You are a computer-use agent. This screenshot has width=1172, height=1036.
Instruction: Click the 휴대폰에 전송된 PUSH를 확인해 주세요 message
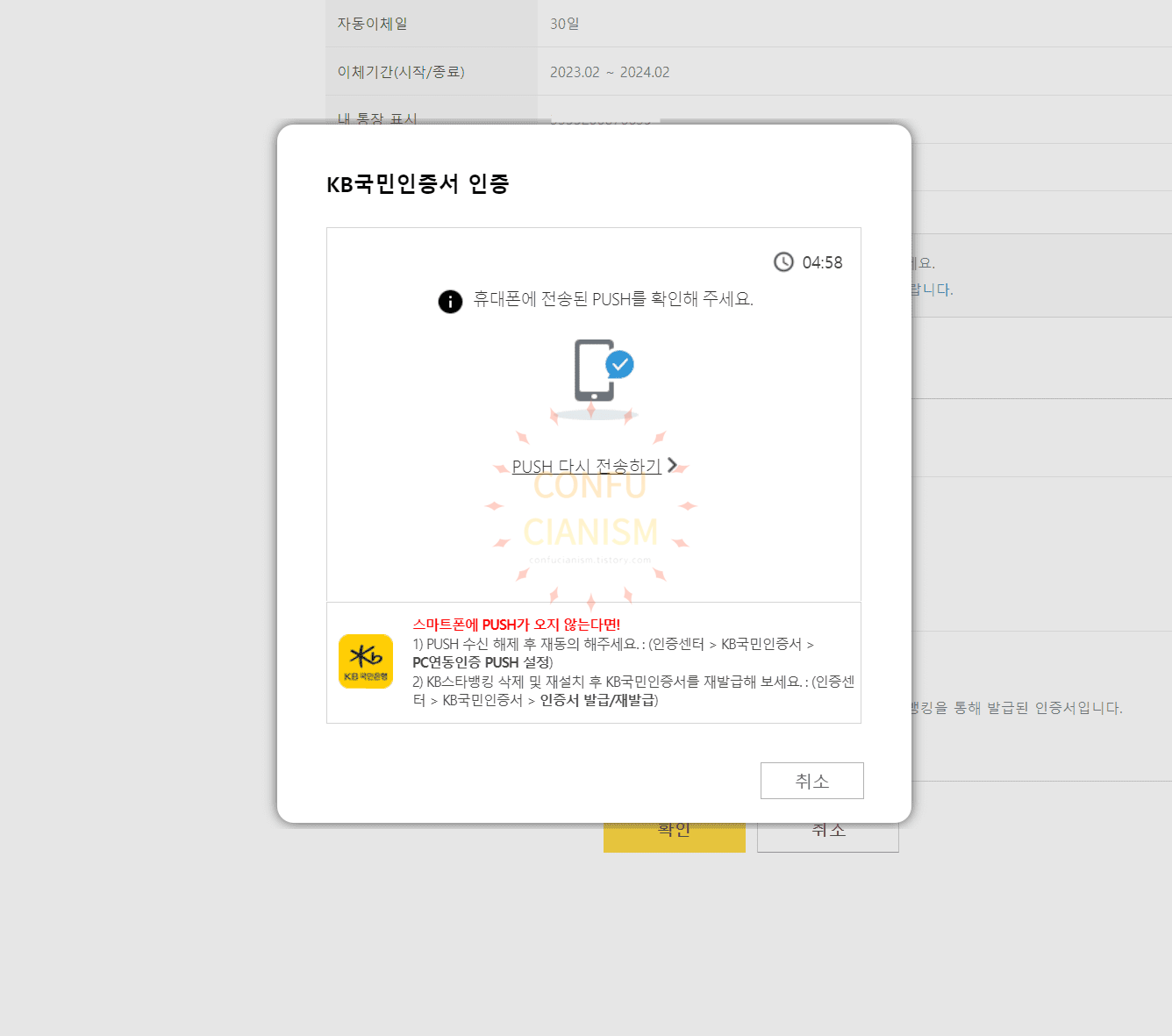(613, 299)
